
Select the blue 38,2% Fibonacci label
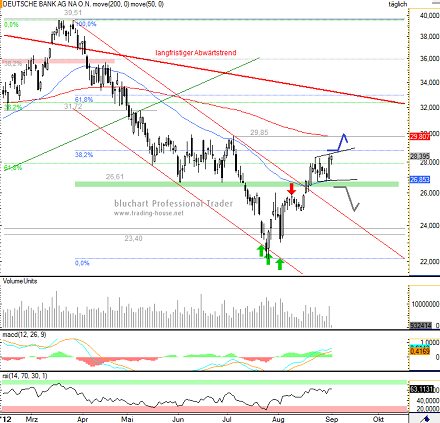pos(84,155)
